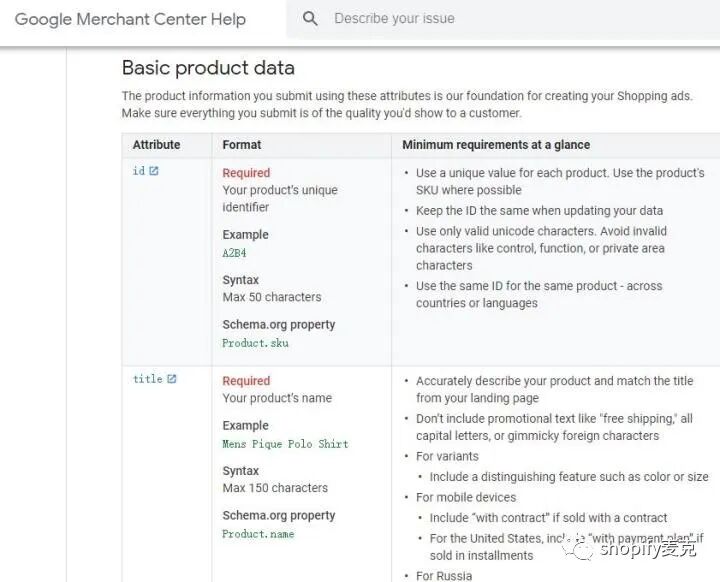Click the search magnifier icon

pyautogui.click(x=310, y=18)
